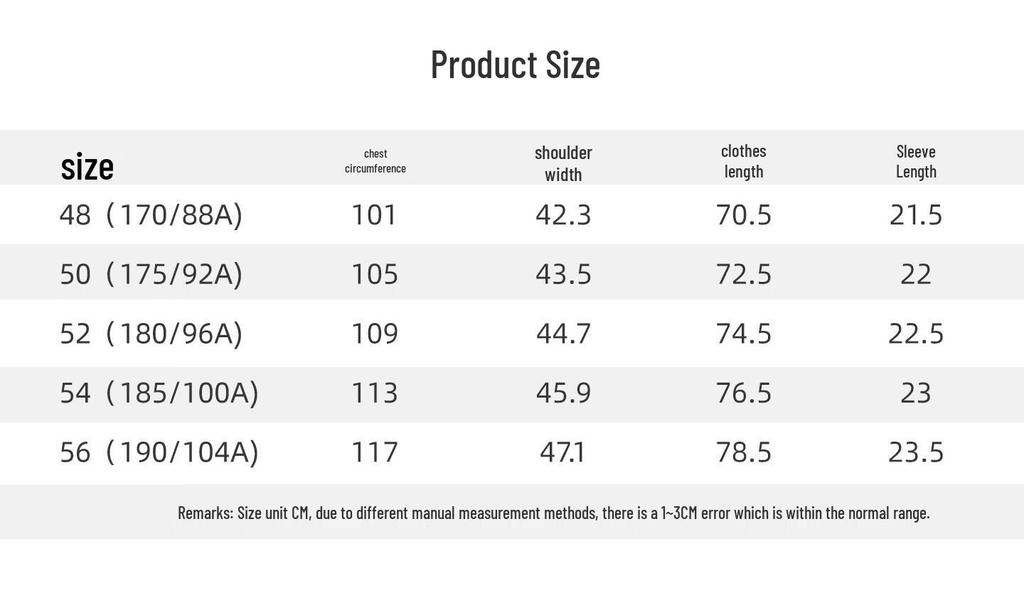Click shoulder width value 47.1

click(562, 453)
